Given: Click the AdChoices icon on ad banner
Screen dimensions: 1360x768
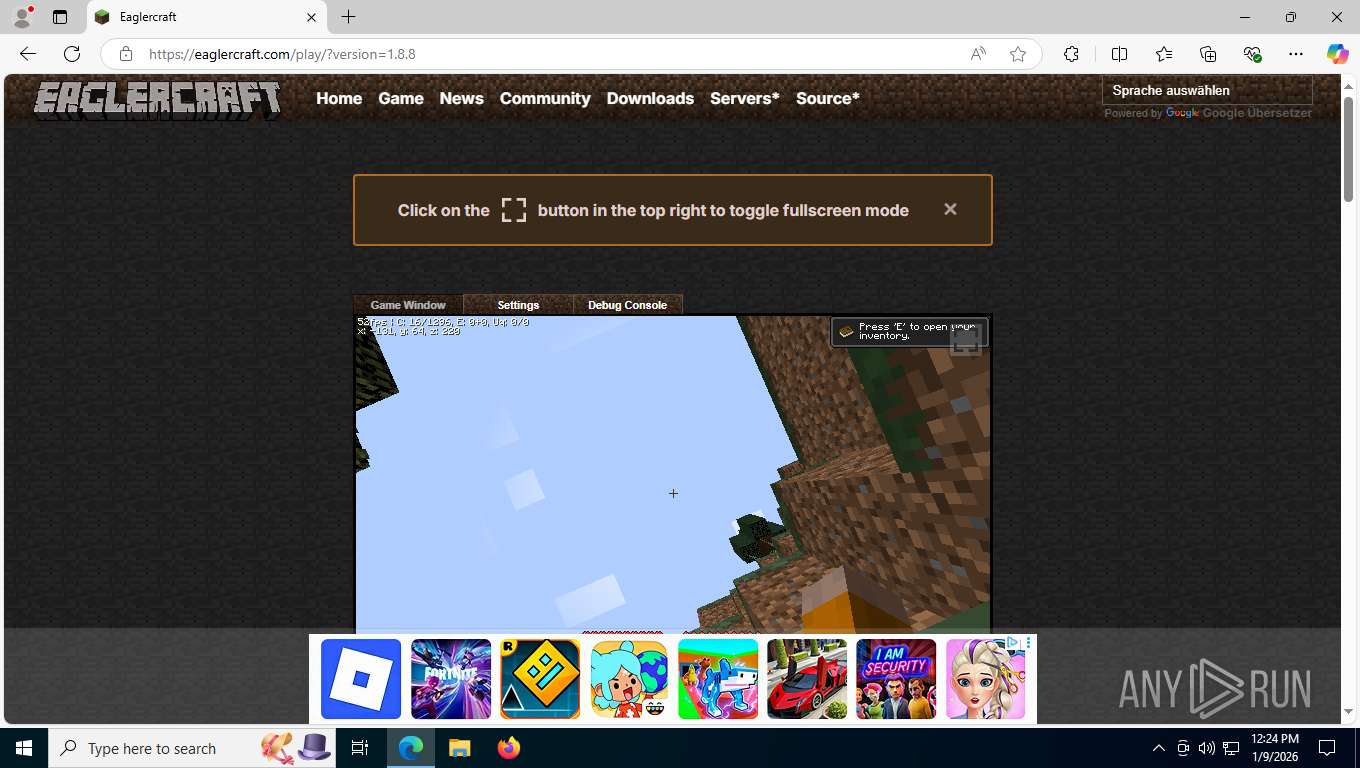Looking at the screenshot, I should (x=1012, y=642).
